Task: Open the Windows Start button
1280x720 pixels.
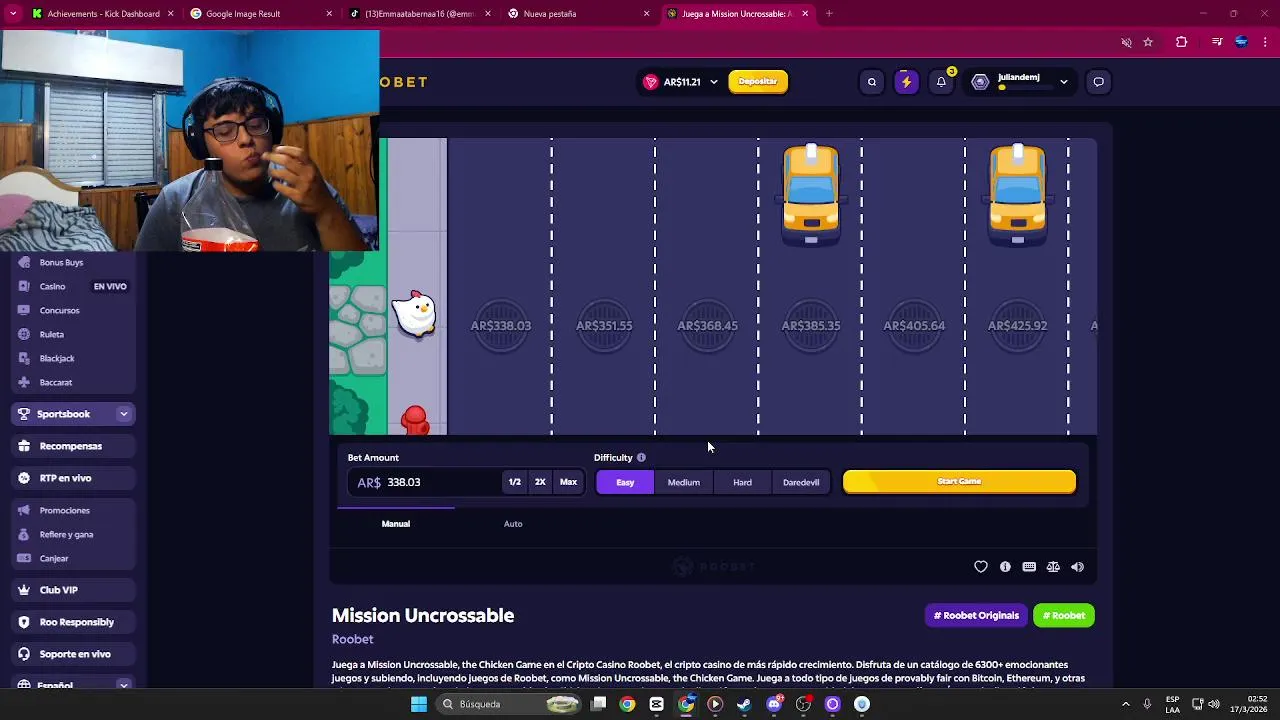Action: 418,704
